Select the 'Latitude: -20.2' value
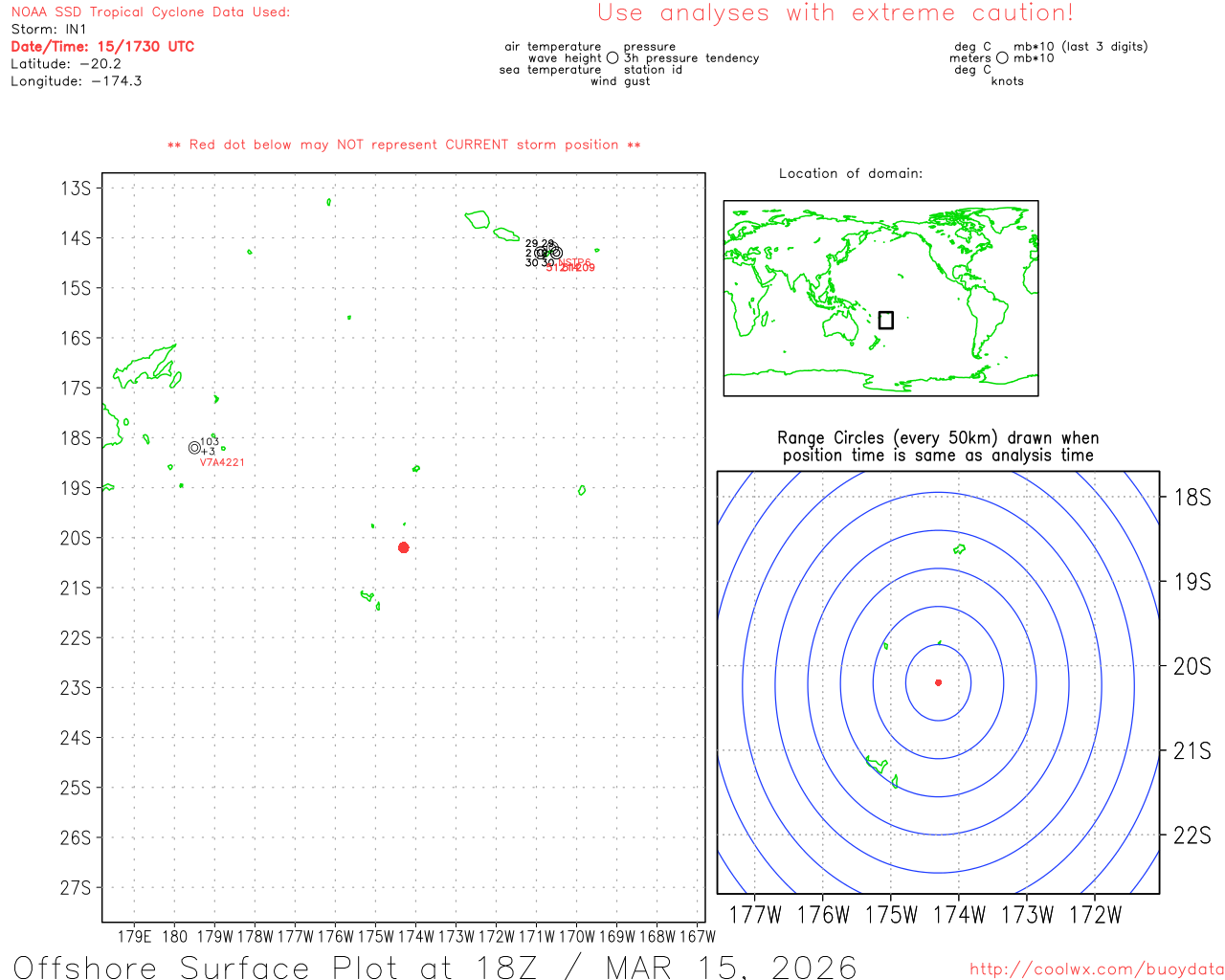Image resolution: width=1225 pixels, height=980 pixels. point(66,64)
